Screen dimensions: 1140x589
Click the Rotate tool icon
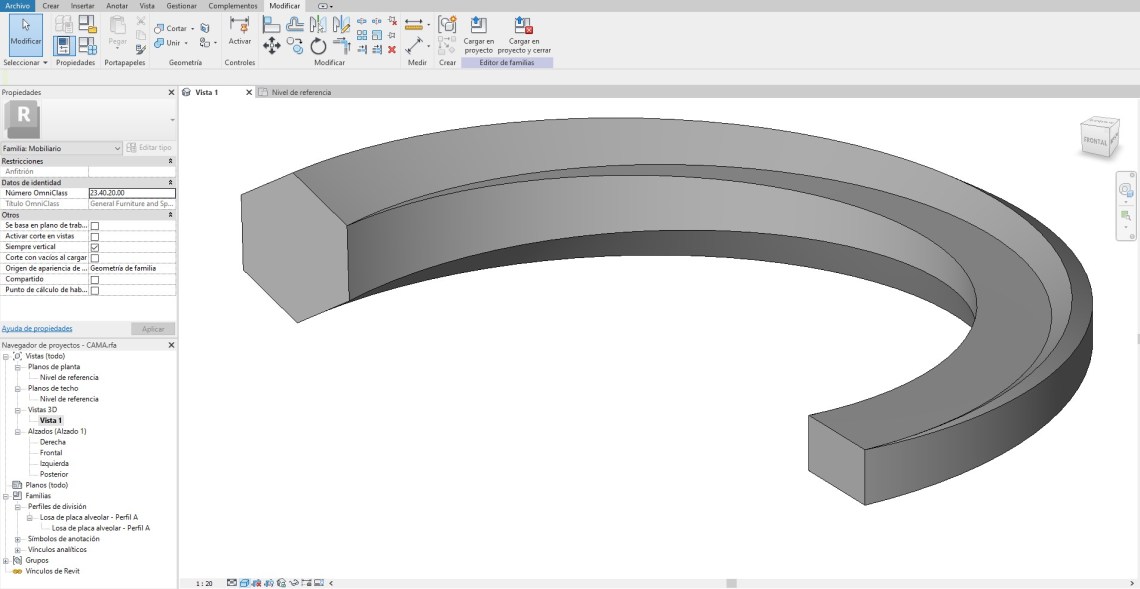click(x=318, y=46)
